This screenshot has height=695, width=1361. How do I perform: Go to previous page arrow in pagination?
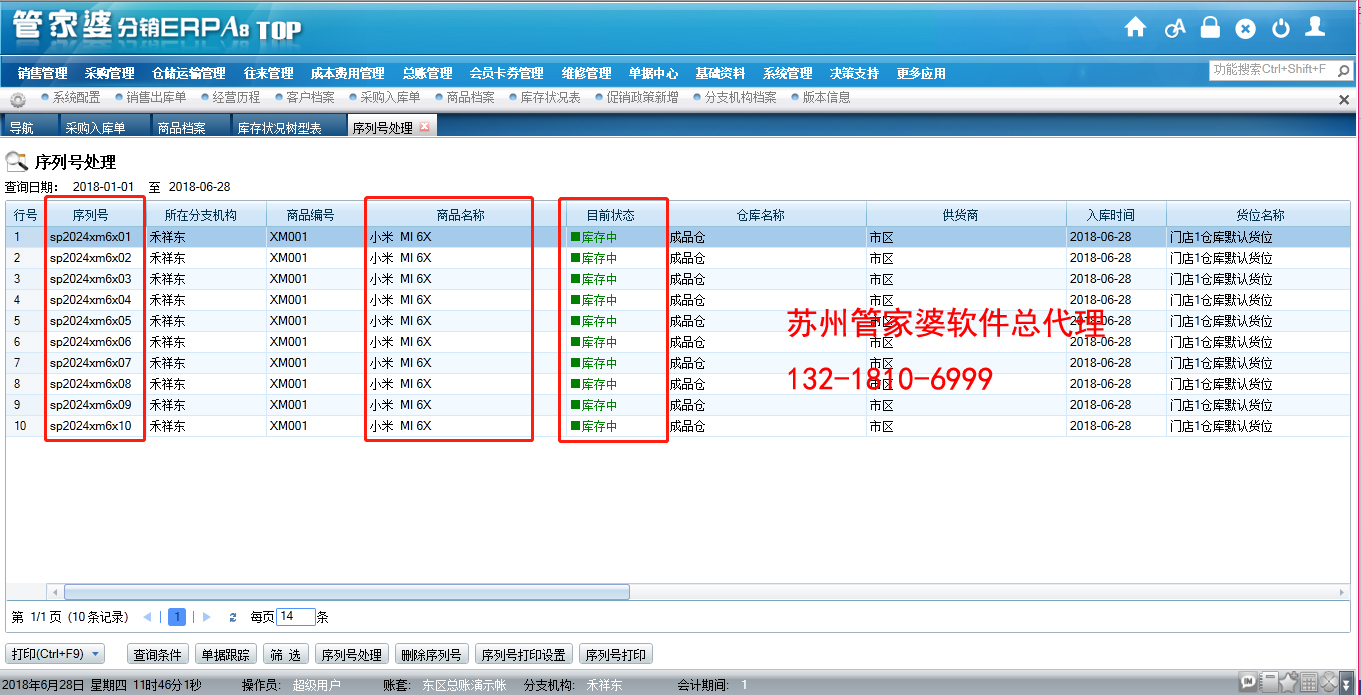tap(147, 618)
